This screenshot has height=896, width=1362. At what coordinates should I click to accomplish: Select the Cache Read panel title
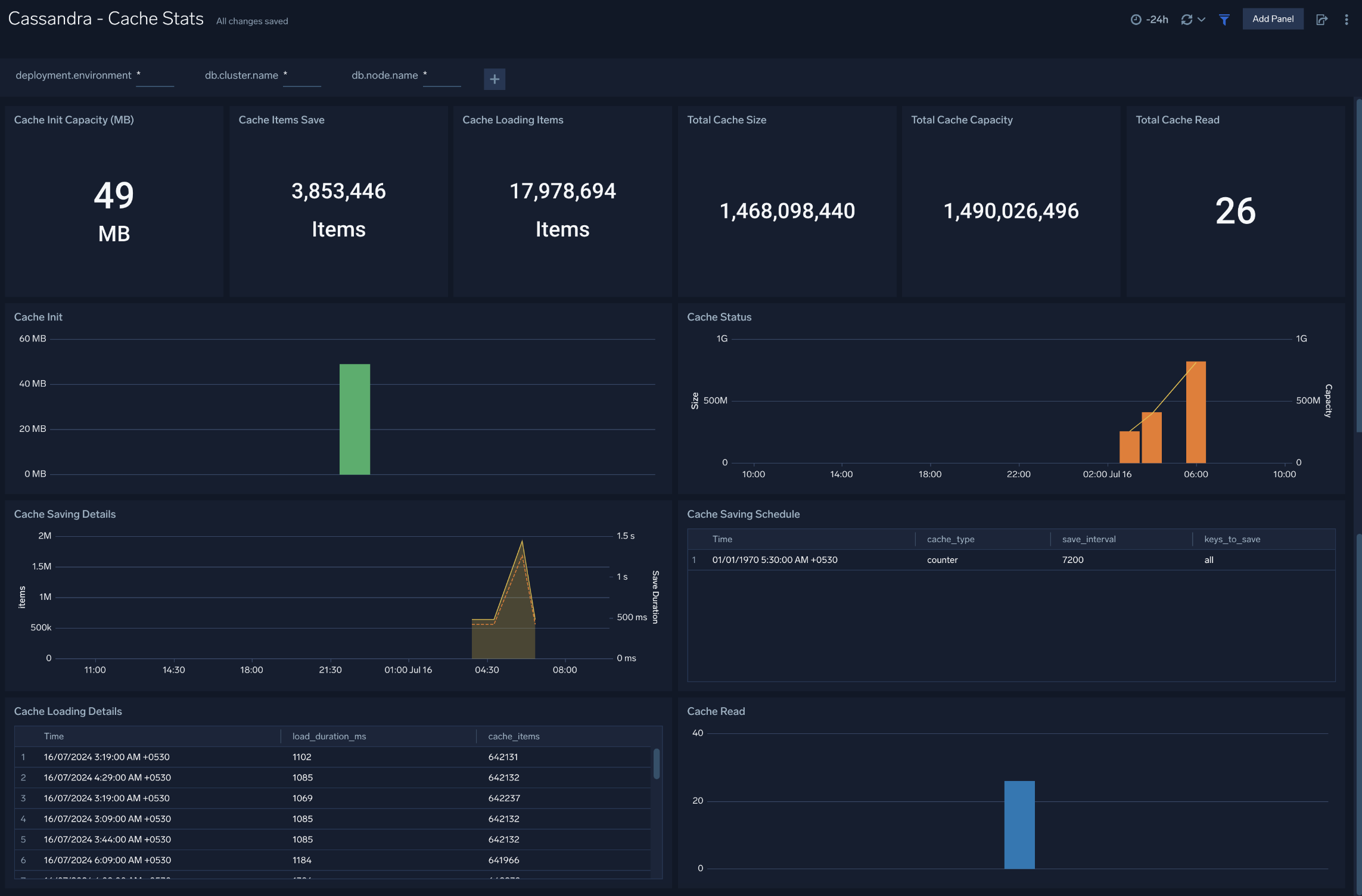716,711
